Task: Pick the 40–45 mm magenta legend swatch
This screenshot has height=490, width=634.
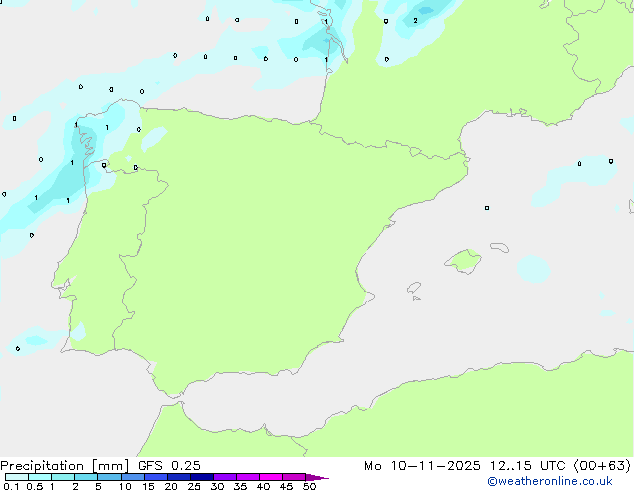Action: coord(271,477)
